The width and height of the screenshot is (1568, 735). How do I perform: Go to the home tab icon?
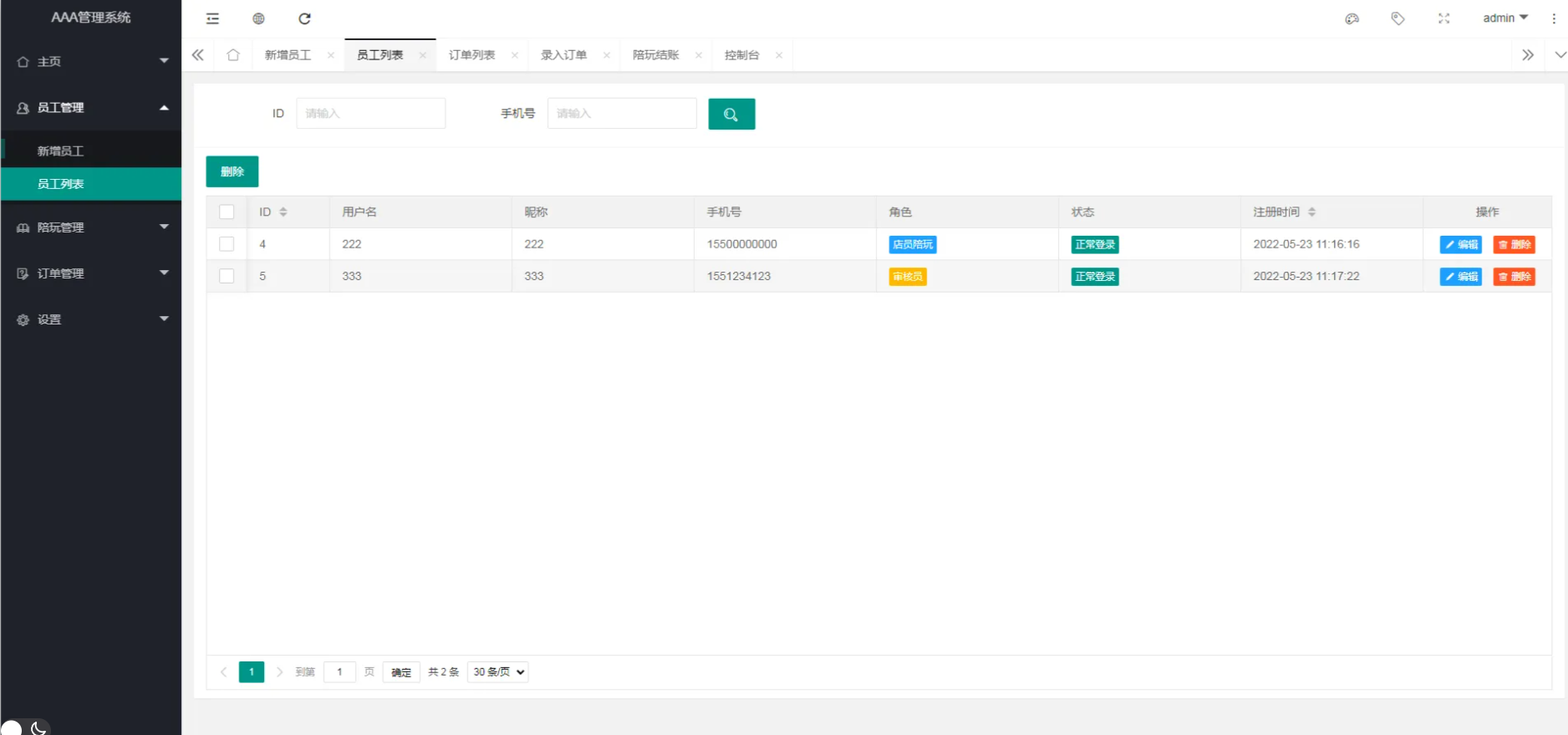pos(233,55)
